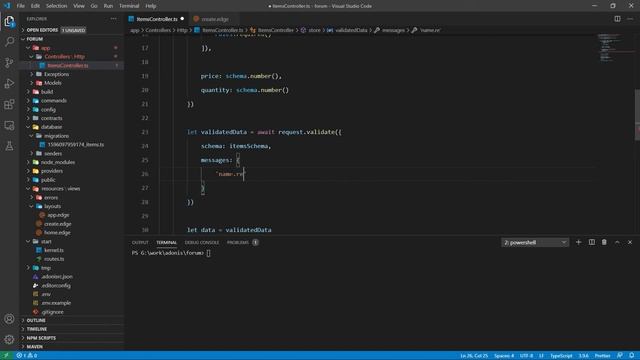Expand the NPM Scripts section
Viewport: 640px width, 360px height.
pos(41,338)
